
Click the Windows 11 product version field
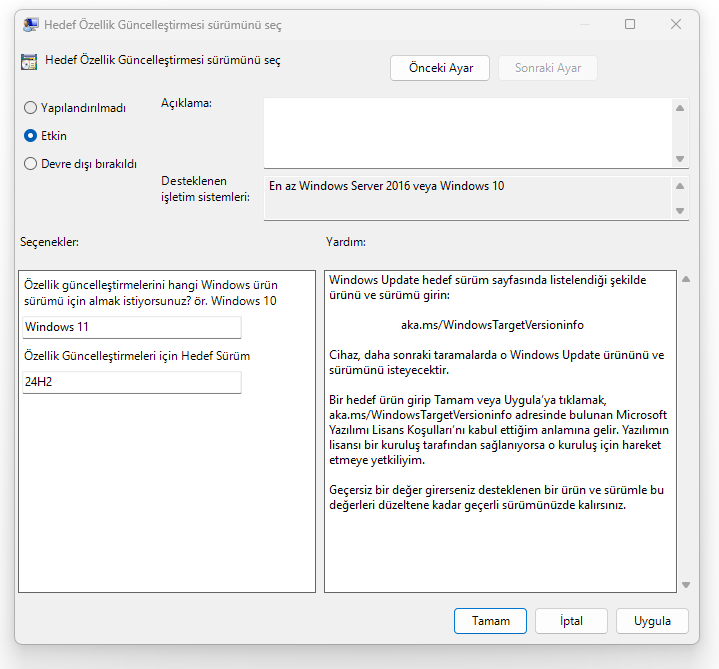(132, 327)
